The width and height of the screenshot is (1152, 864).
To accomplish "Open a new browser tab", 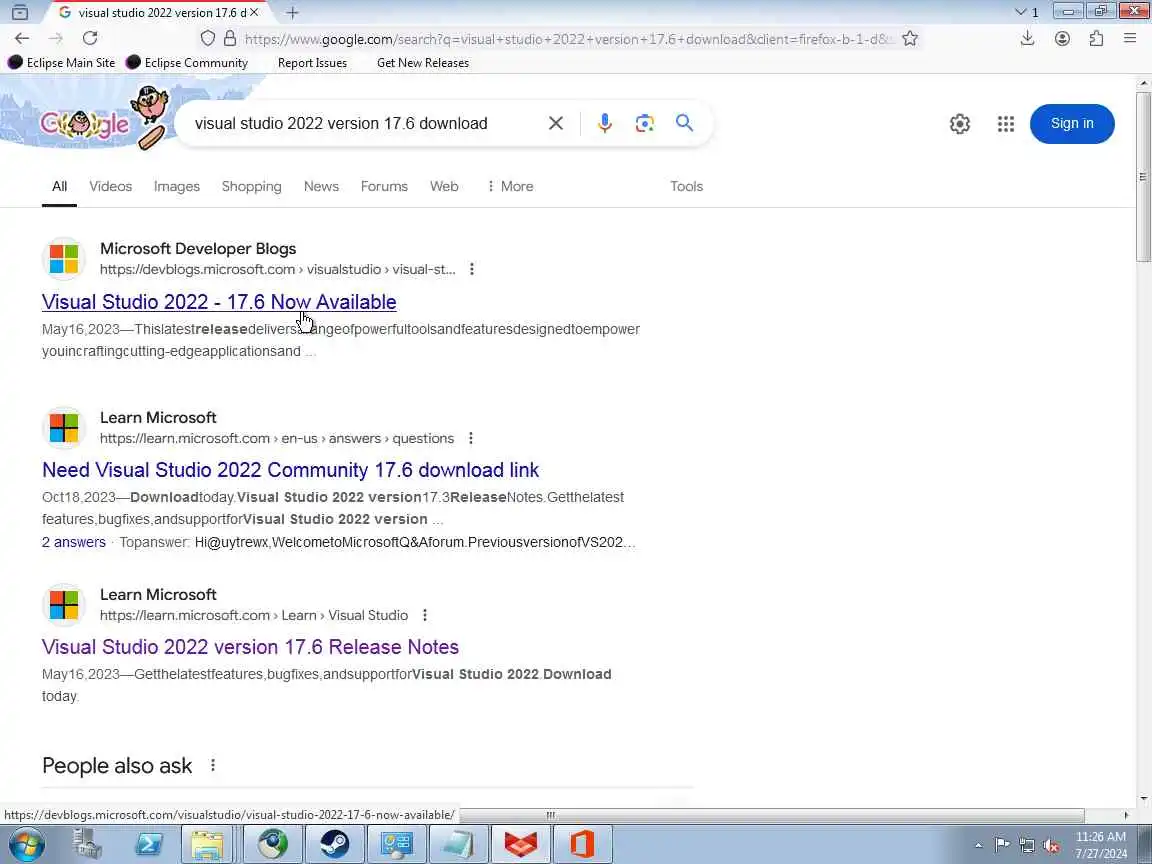I will point(292,12).
